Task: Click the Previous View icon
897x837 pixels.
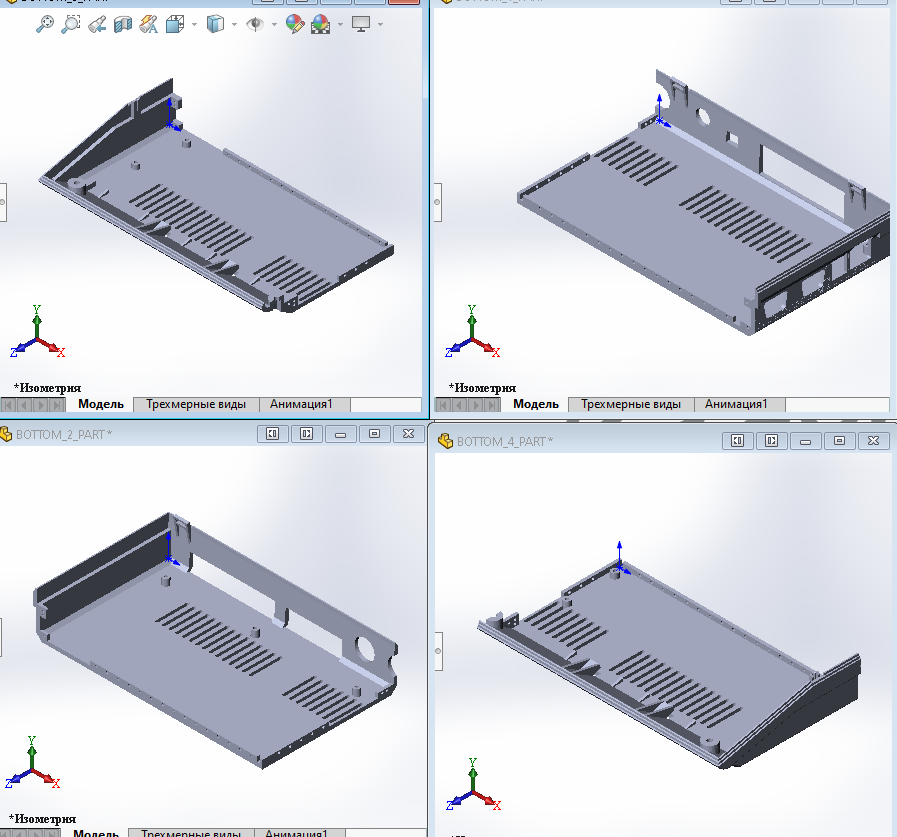Action: tap(97, 25)
